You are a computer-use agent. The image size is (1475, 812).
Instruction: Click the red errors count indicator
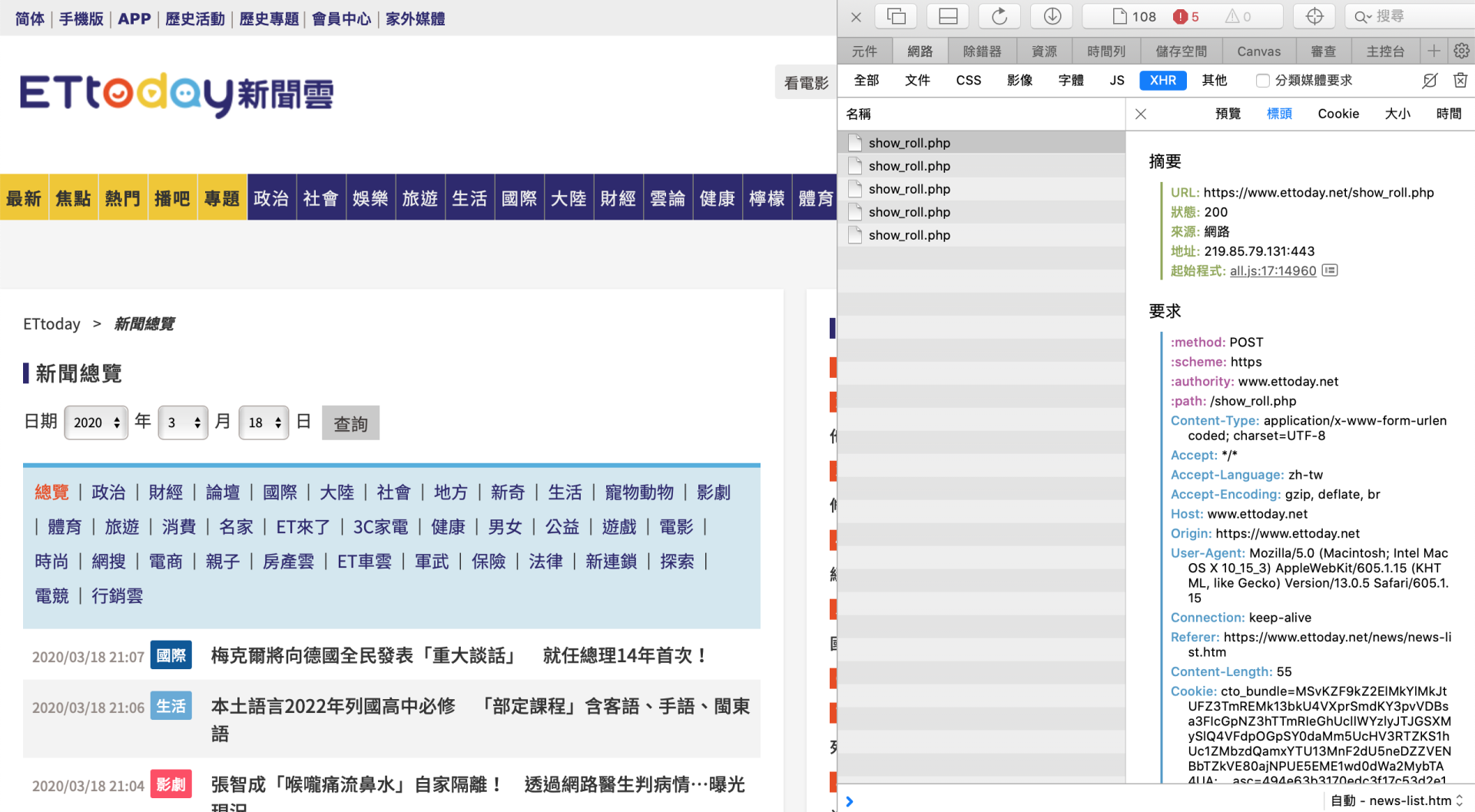pos(1186,17)
